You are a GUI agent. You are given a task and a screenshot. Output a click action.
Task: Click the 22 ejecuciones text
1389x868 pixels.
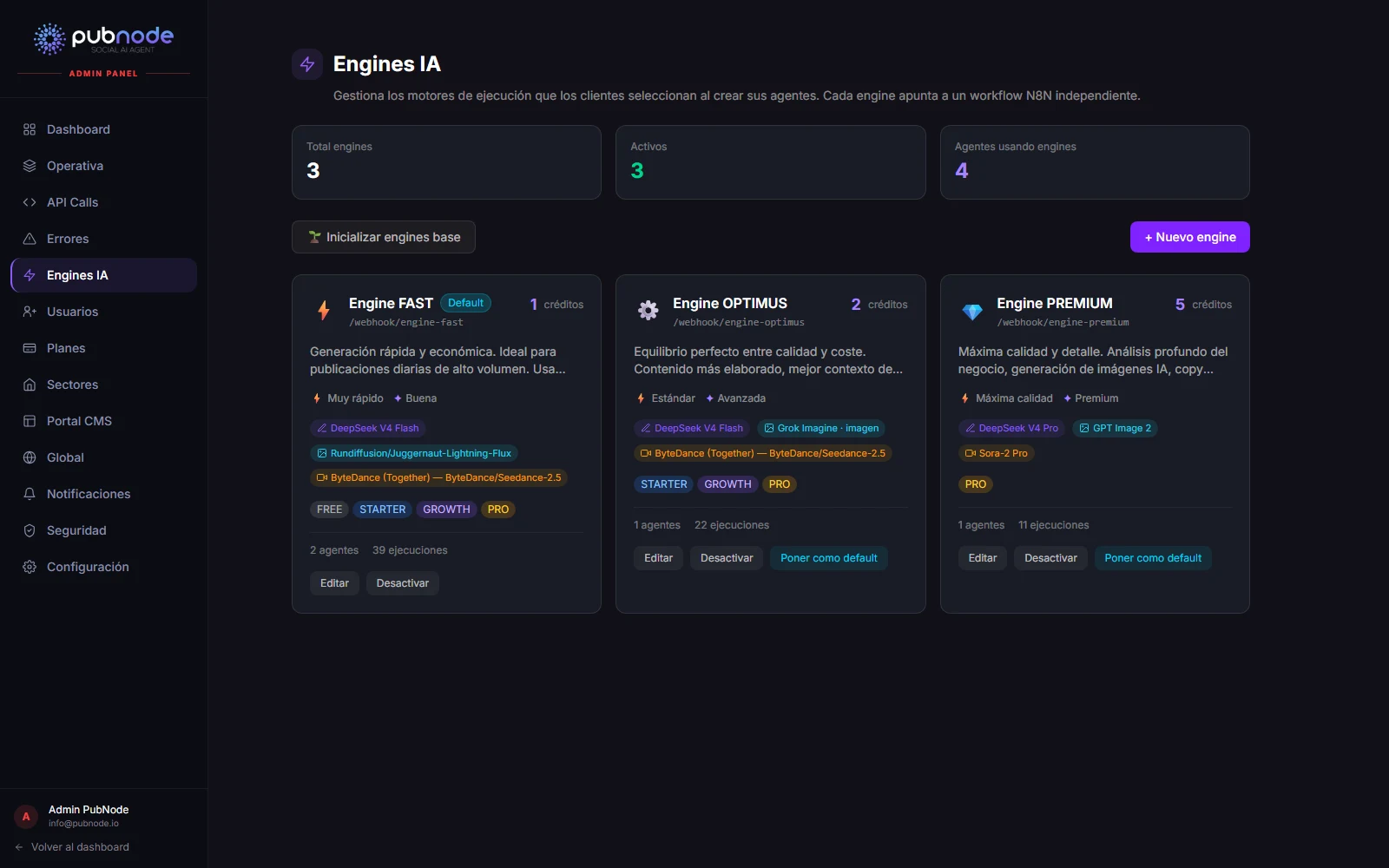click(732, 525)
